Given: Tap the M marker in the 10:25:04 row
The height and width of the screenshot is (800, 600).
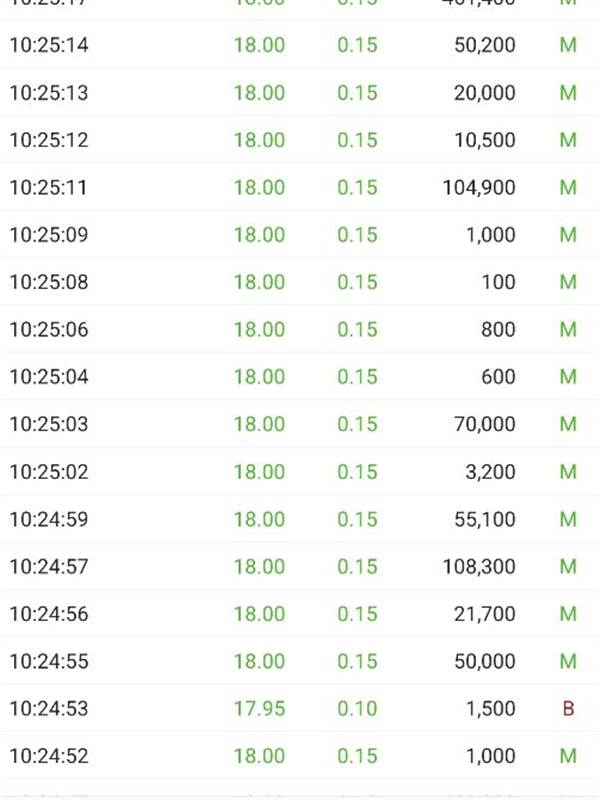Looking at the screenshot, I should (x=568, y=377).
